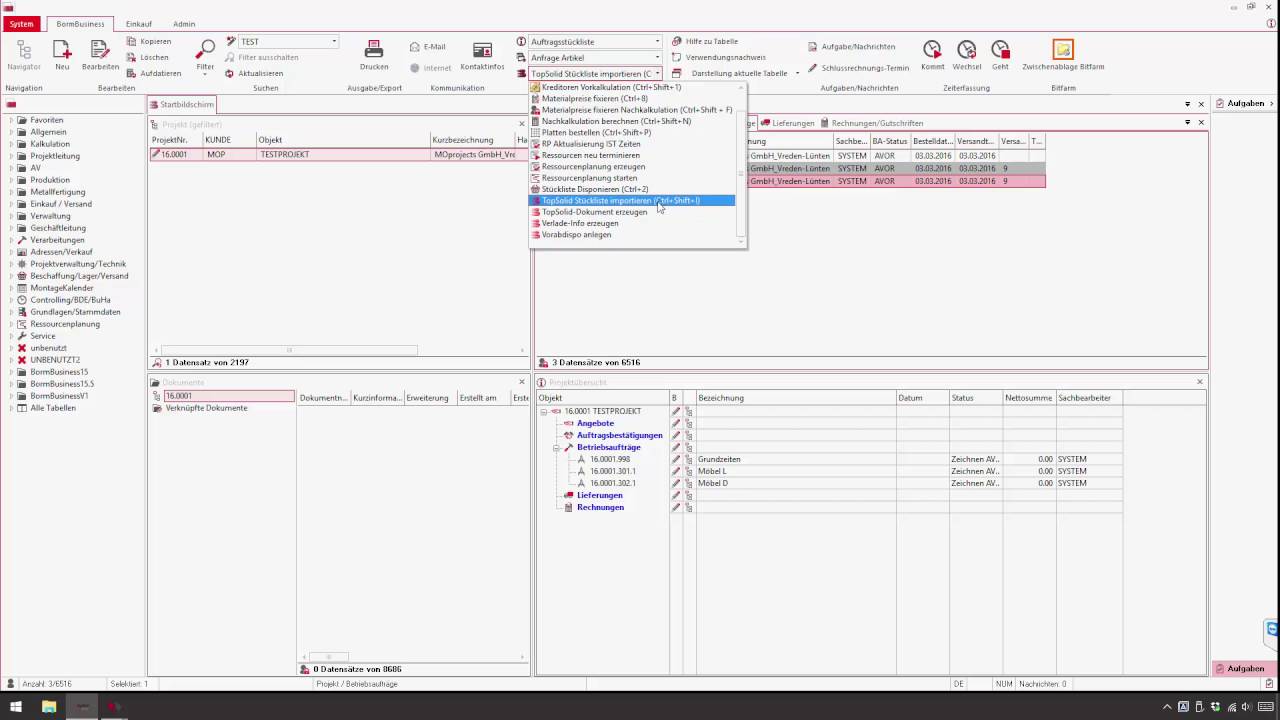This screenshot has height=720, width=1280.
Task: Click Aufgabe/Nachrichten in ribbon
Action: click(x=852, y=47)
